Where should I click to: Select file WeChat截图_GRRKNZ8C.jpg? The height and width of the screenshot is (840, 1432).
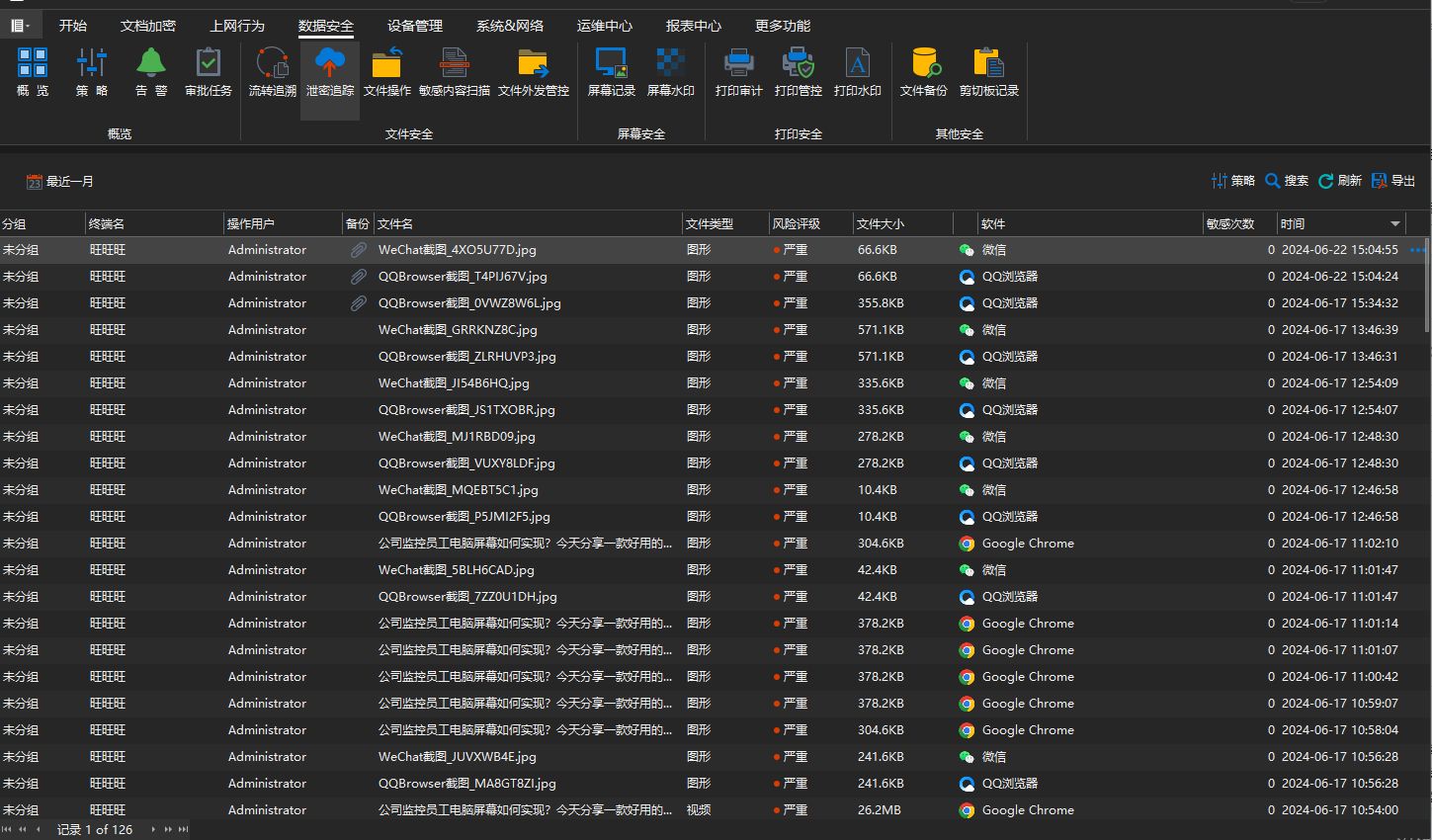click(x=458, y=330)
